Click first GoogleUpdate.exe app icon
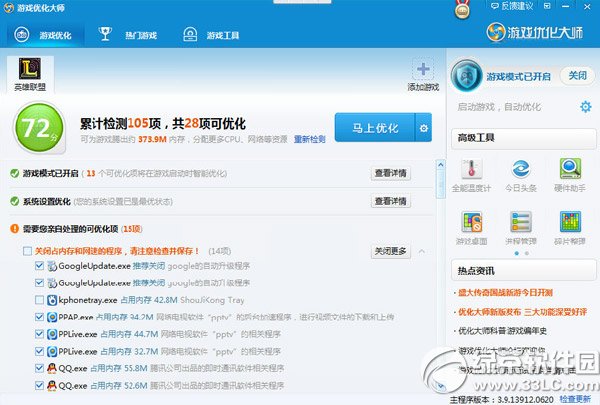This screenshot has height=405, width=600. [52, 266]
